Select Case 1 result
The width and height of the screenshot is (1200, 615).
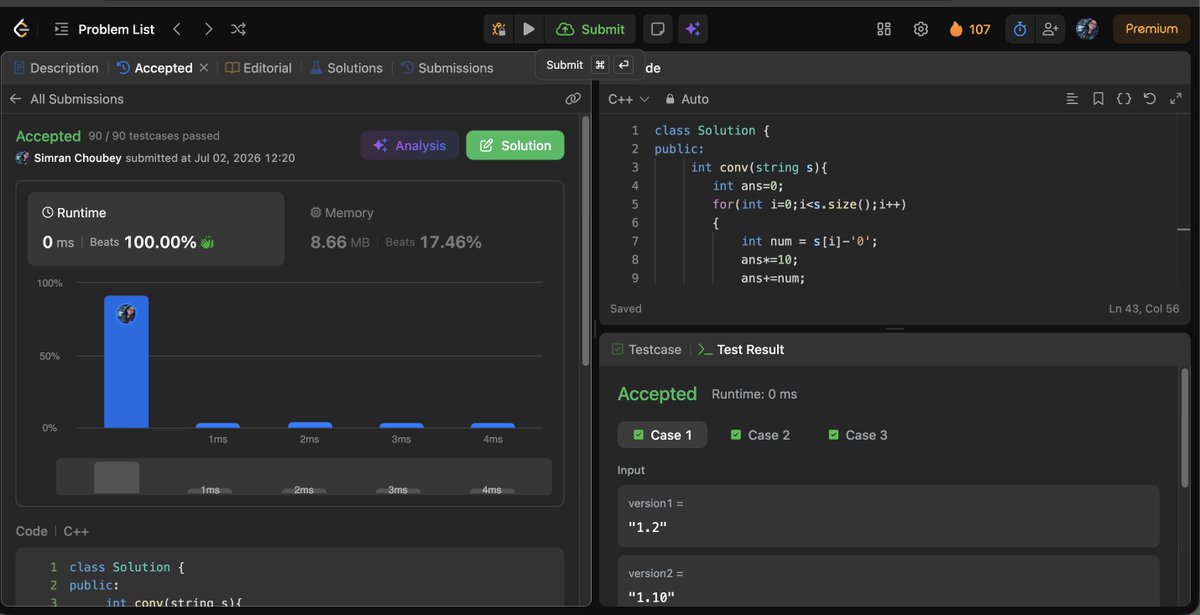pyautogui.click(x=662, y=435)
